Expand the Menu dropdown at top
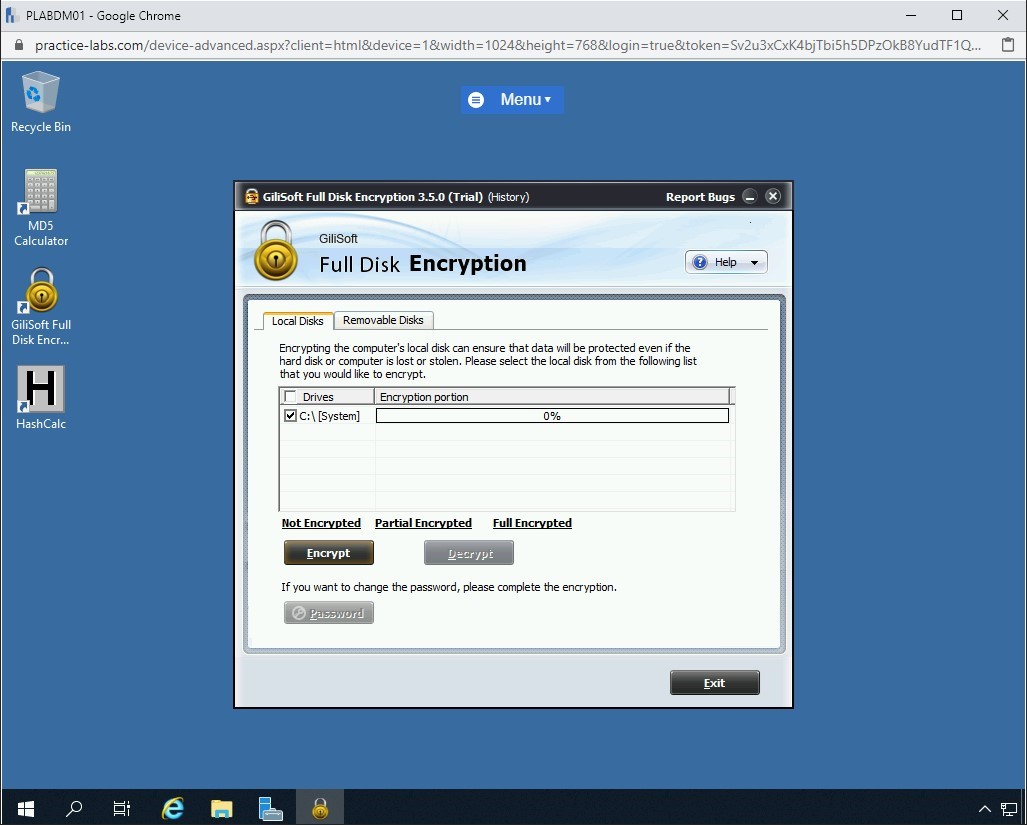Image resolution: width=1027 pixels, height=825 pixels. (x=513, y=100)
